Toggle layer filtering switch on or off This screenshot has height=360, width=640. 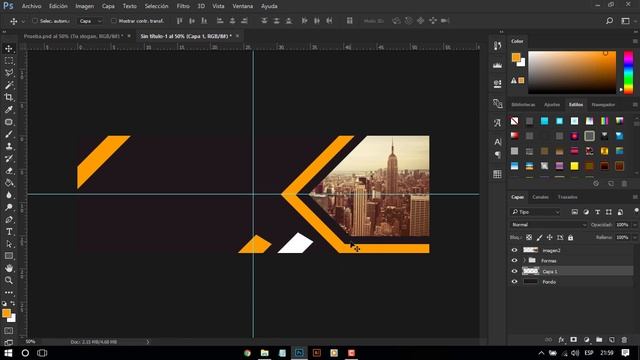pos(636,211)
